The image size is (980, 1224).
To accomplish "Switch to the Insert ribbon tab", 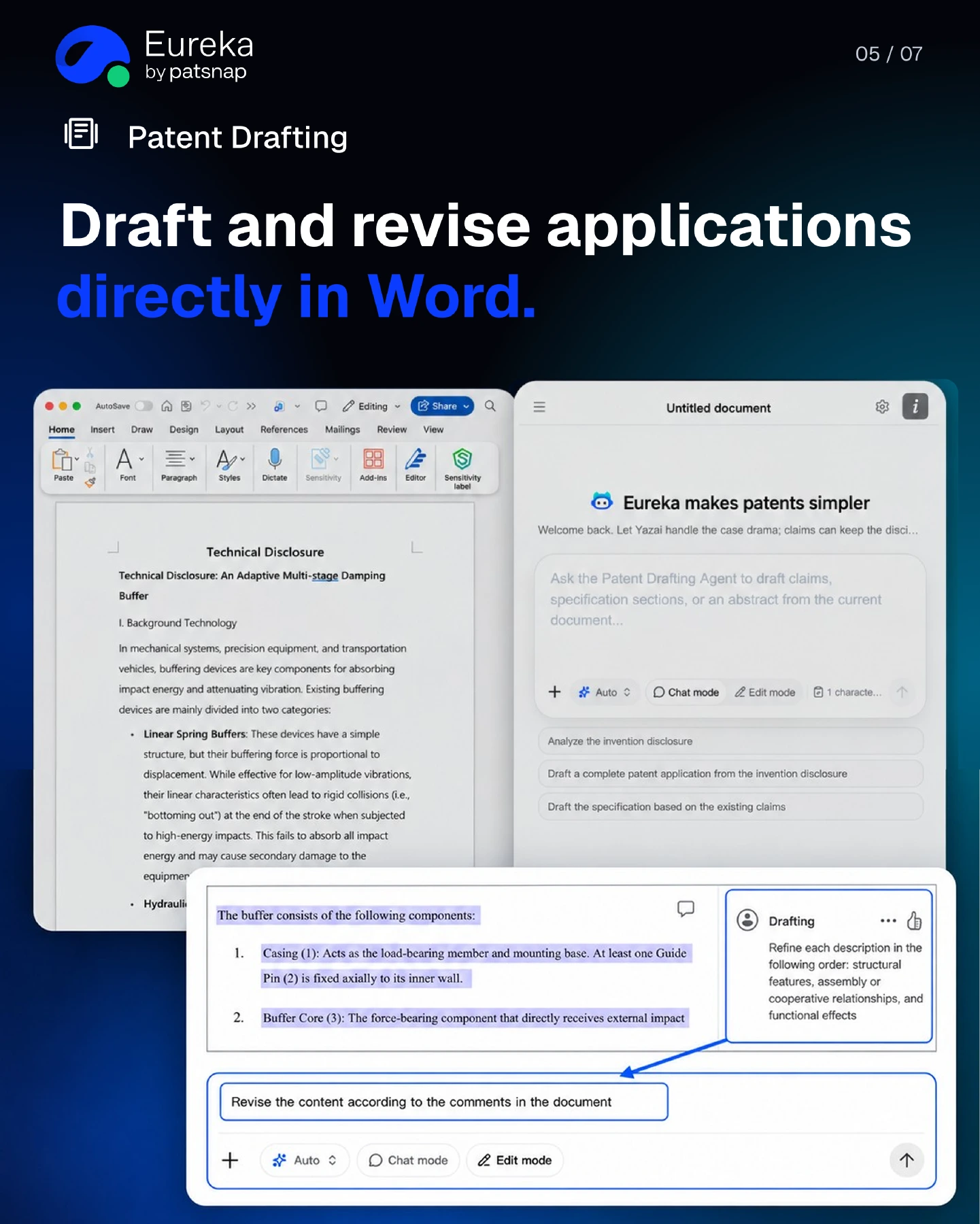I will point(103,430).
